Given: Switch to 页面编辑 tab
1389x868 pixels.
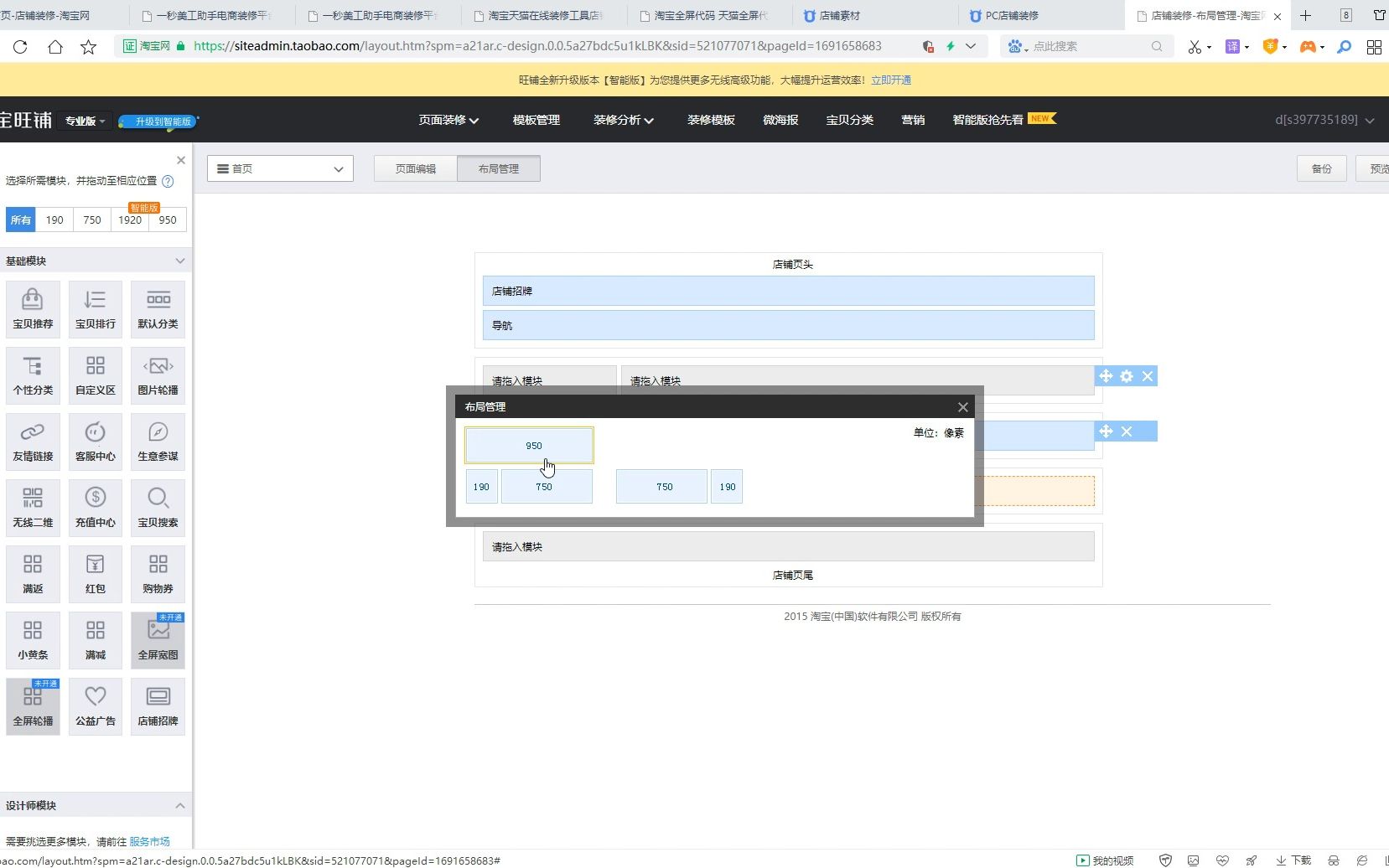Looking at the screenshot, I should pyautogui.click(x=416, y=168).
